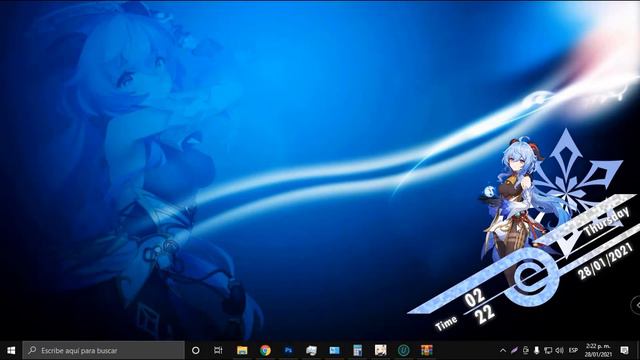Click the '02' hour on the clock widget

click(474, 298)
